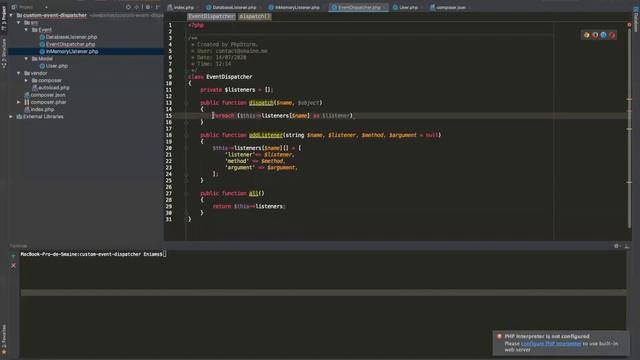Screen dimensions: 640x360
Task: Hide the Project panel via header icon
Action: coord(158,7)
